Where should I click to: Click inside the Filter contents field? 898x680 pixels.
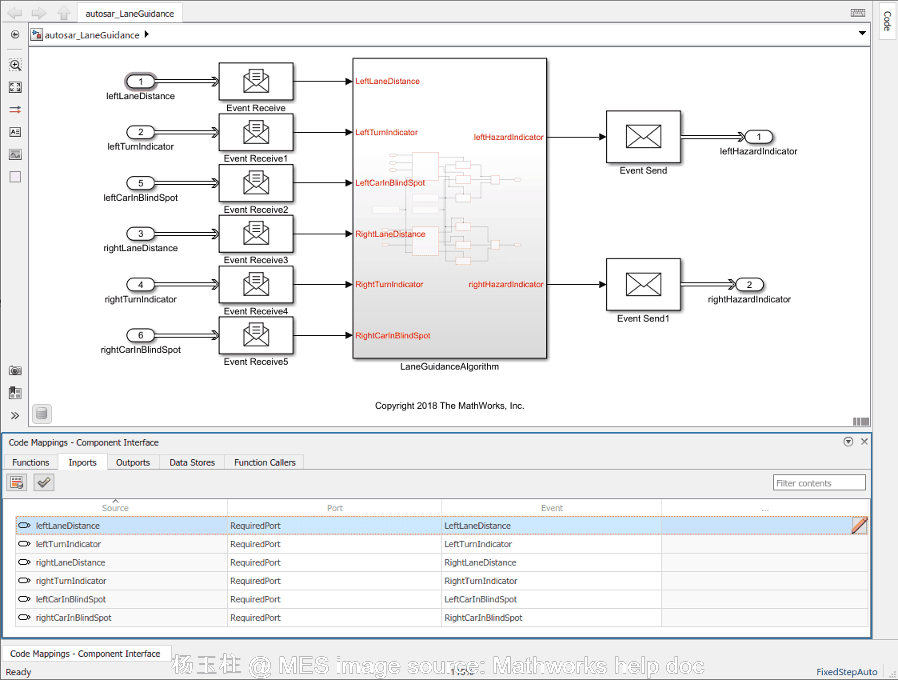coord(818,482)
